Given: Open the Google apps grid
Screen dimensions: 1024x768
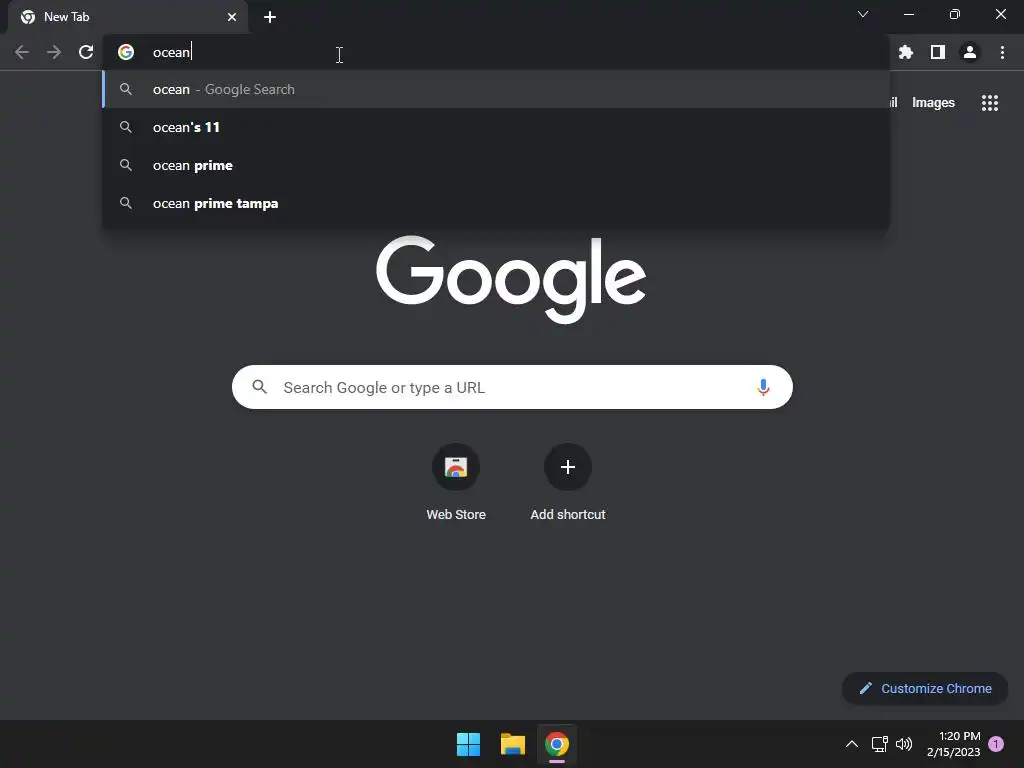Looking at the screenshot, I should 990,103.
